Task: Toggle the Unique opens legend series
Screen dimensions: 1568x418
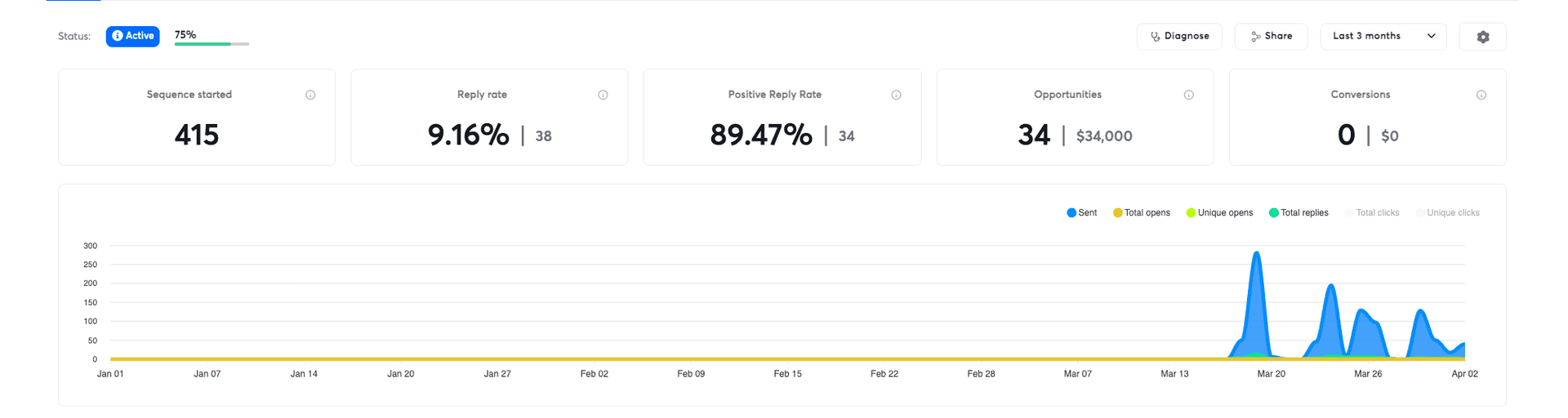Action: (1219, 213)
